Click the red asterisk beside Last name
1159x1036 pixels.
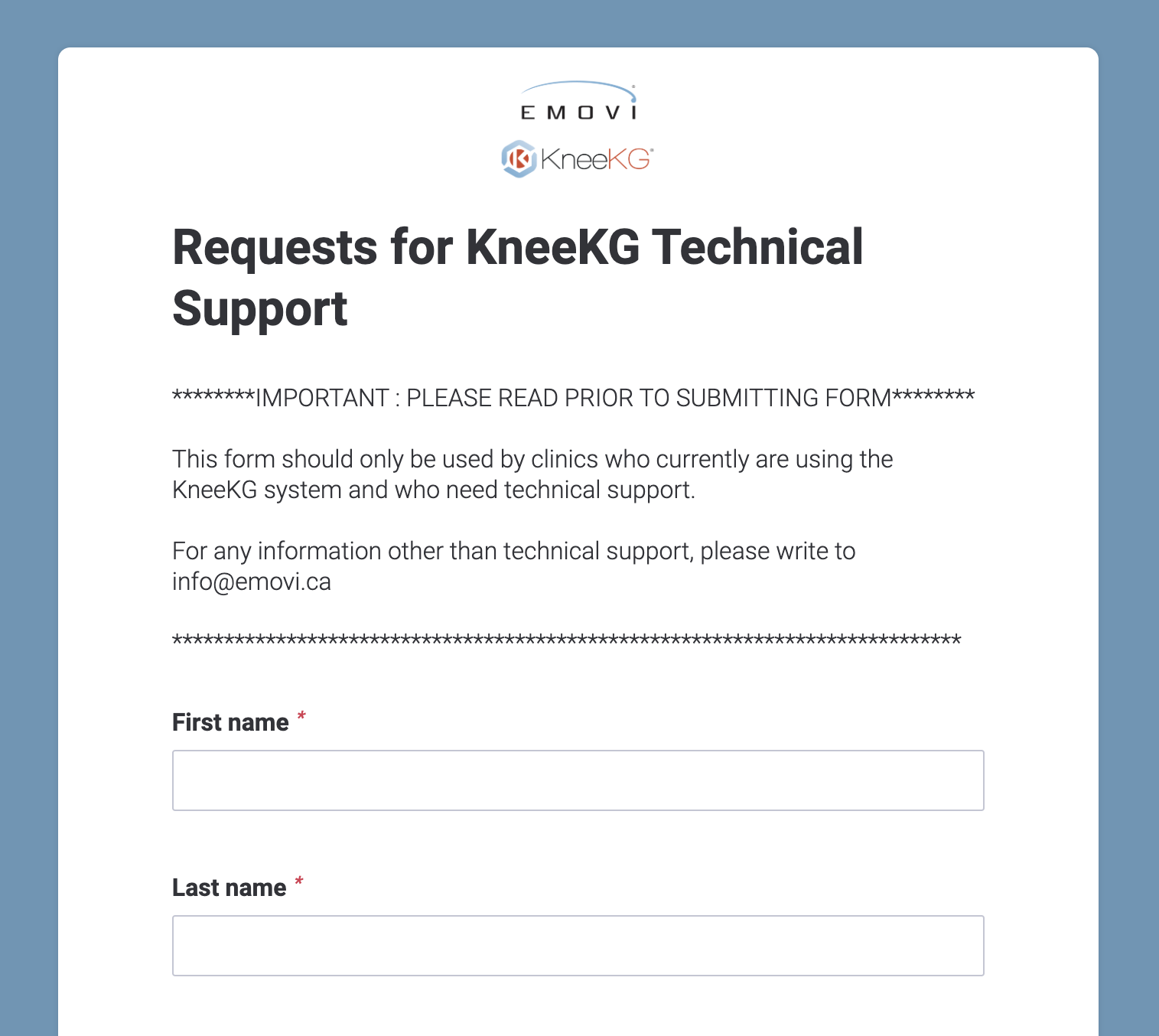[299, 882]
